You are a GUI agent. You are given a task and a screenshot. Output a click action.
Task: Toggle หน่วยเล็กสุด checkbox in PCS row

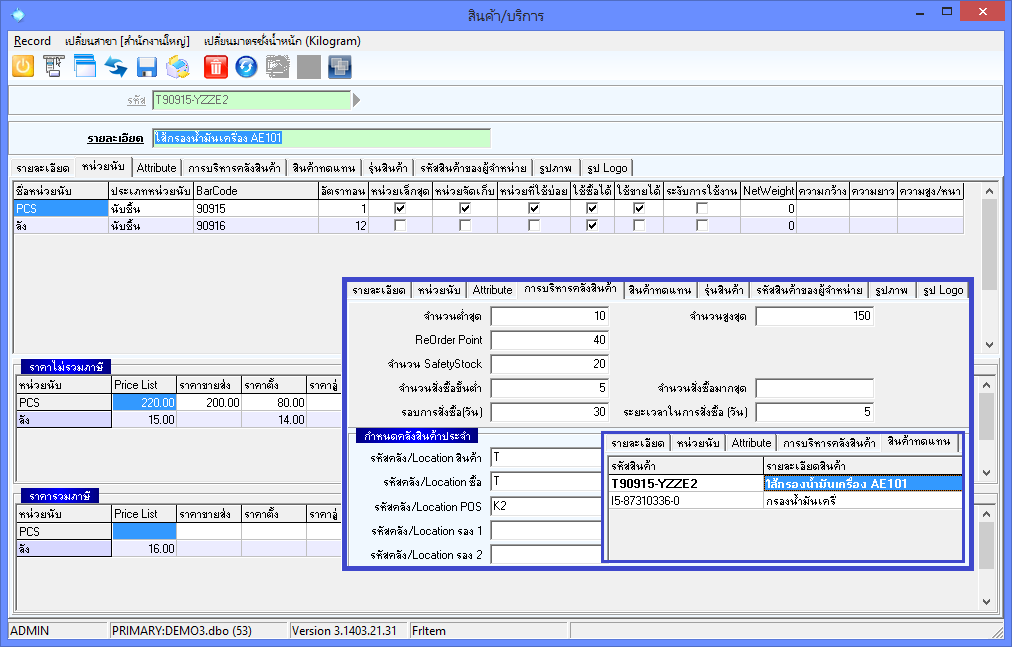400,208
